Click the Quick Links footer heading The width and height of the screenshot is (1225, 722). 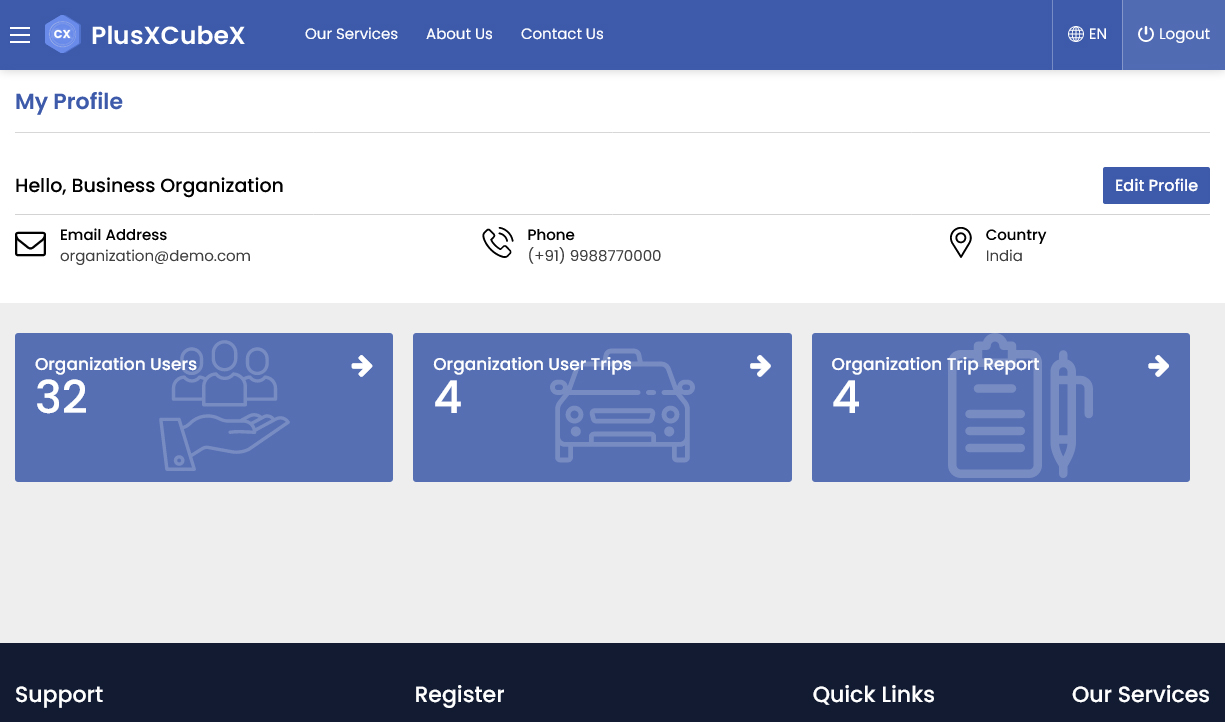point(873,695)
